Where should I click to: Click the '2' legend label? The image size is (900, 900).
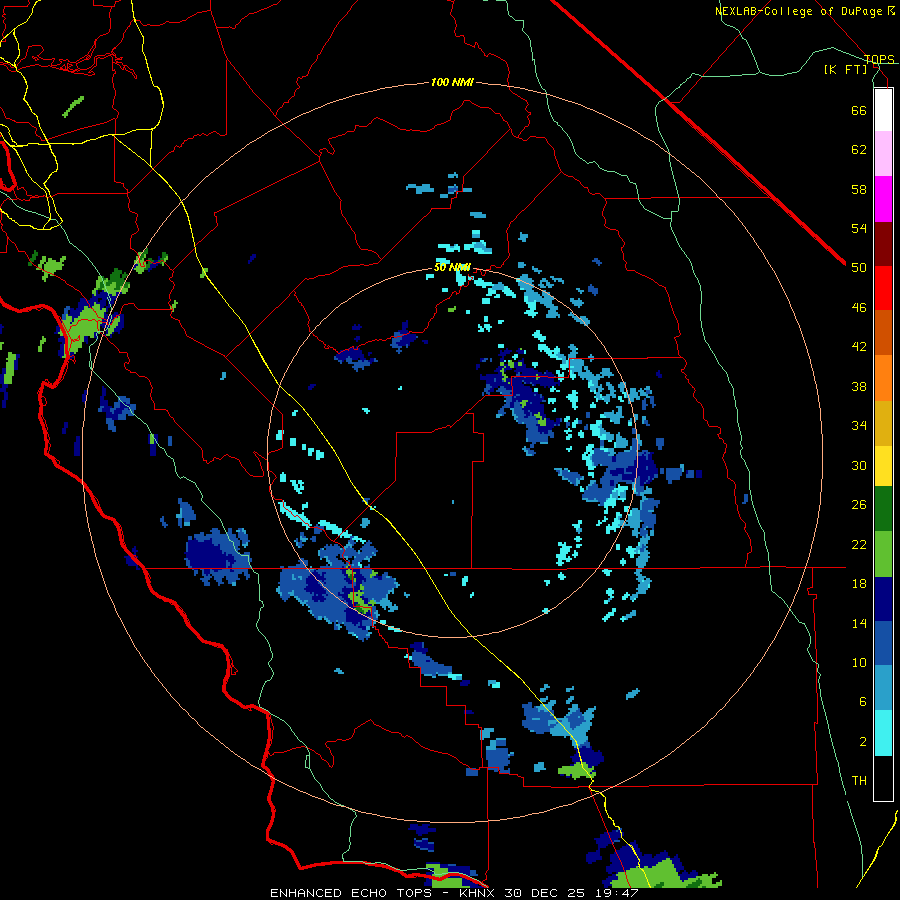click(862, 742)
